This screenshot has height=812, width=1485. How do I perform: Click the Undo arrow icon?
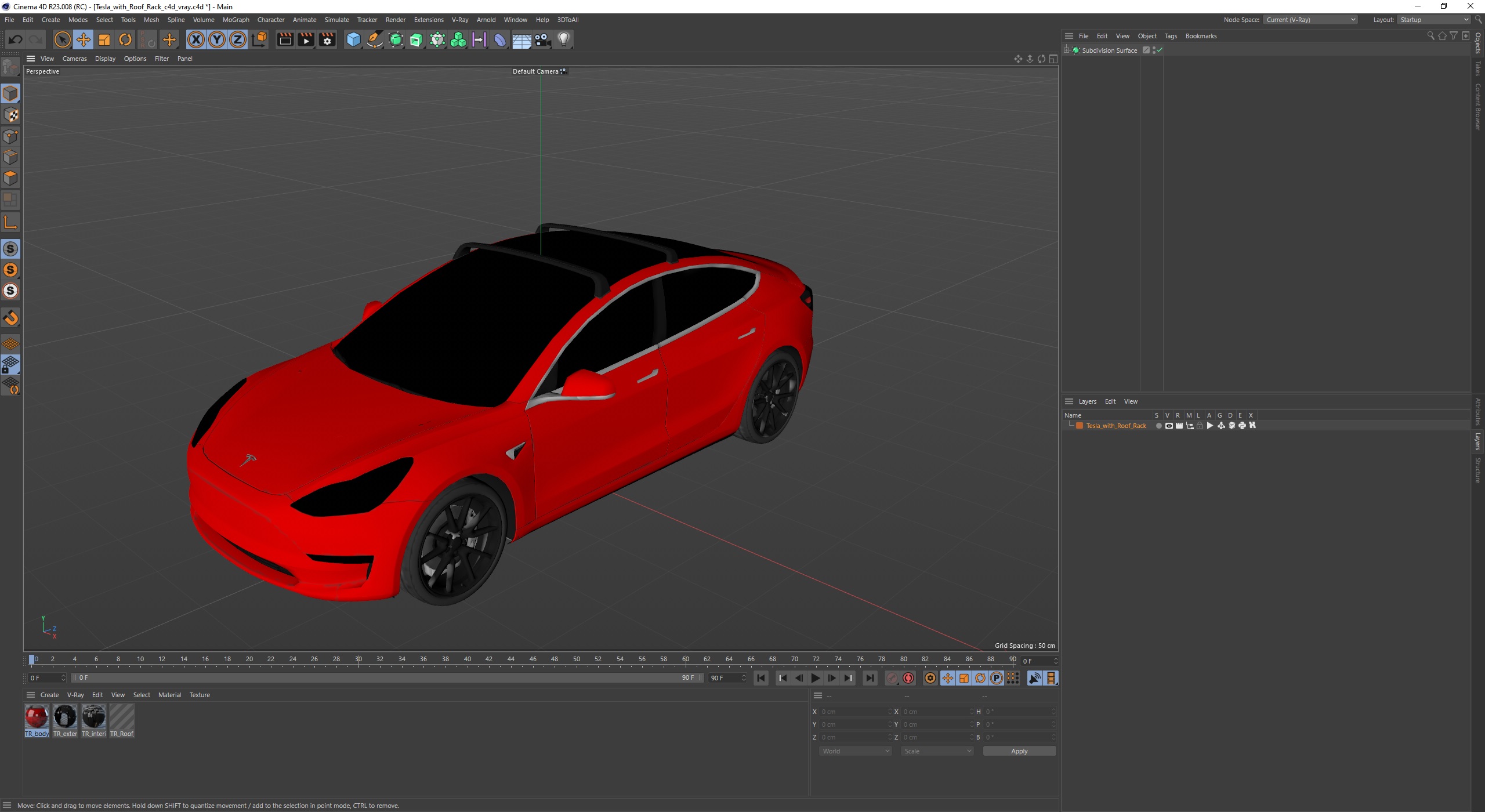[x=16, y=39]
